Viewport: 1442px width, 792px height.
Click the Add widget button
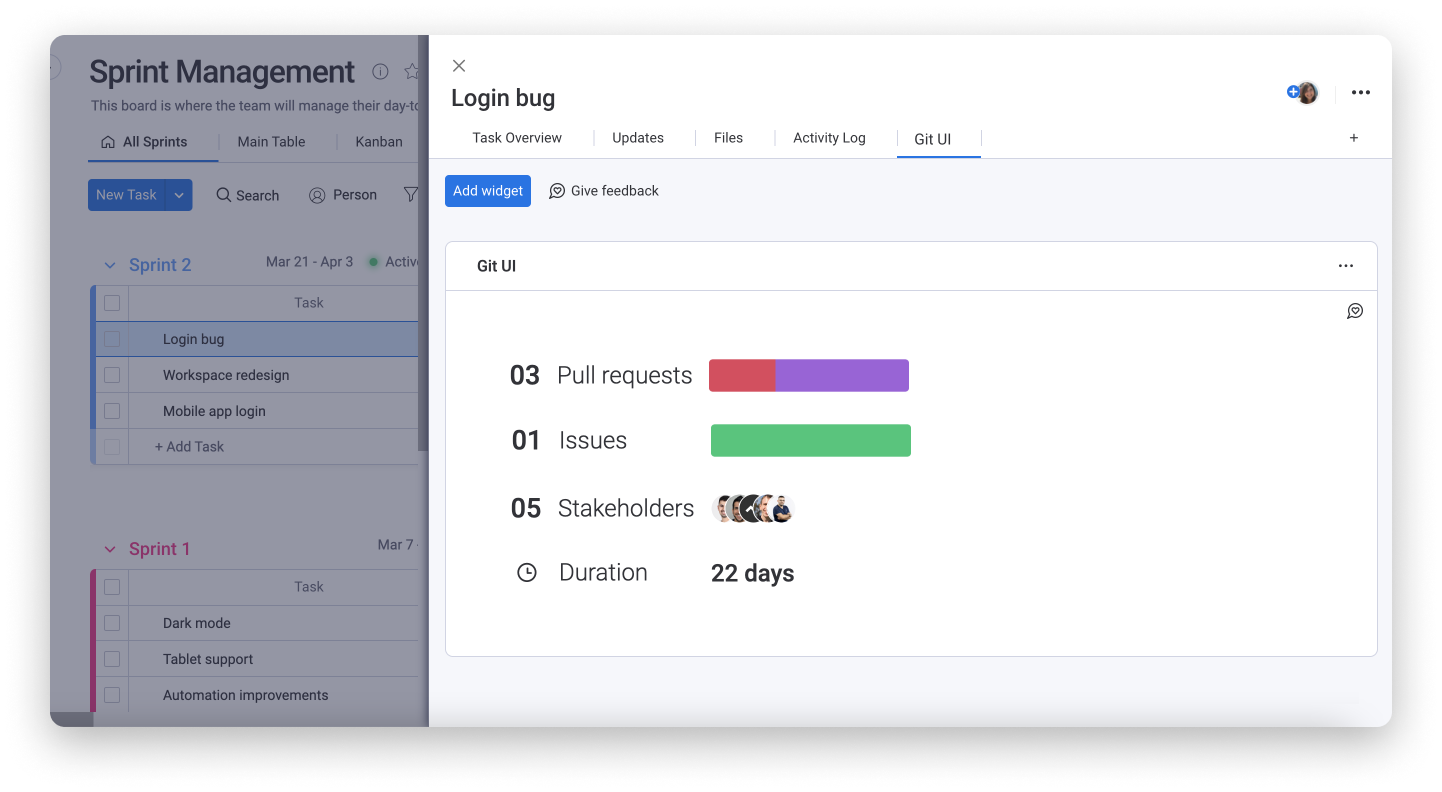[487, 190]
